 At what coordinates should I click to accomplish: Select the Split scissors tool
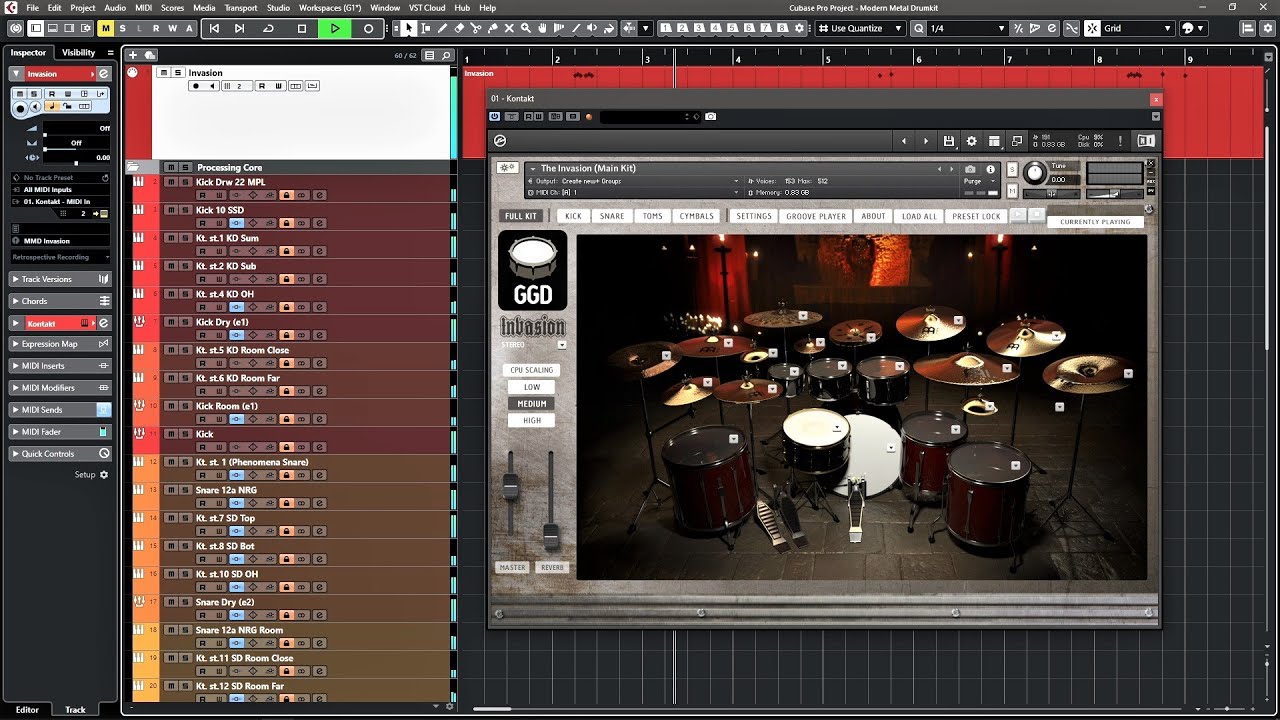[476, 28]
